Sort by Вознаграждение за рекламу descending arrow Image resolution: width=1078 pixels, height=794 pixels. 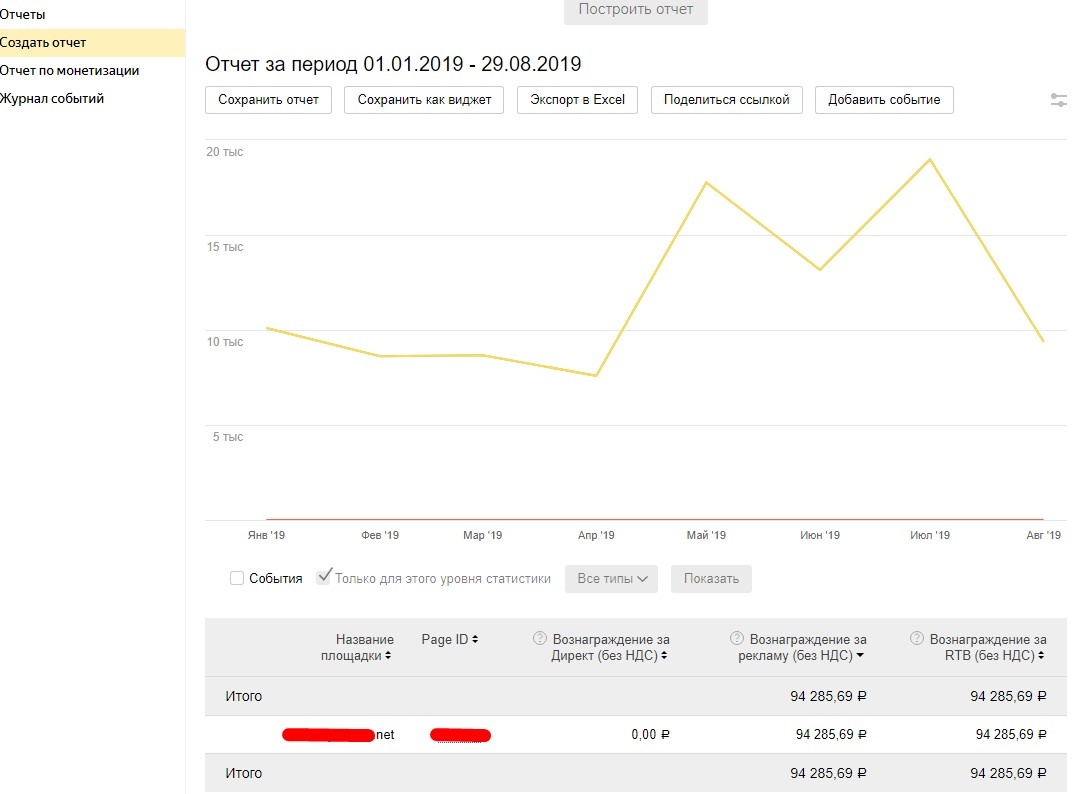tap(860, 656)
